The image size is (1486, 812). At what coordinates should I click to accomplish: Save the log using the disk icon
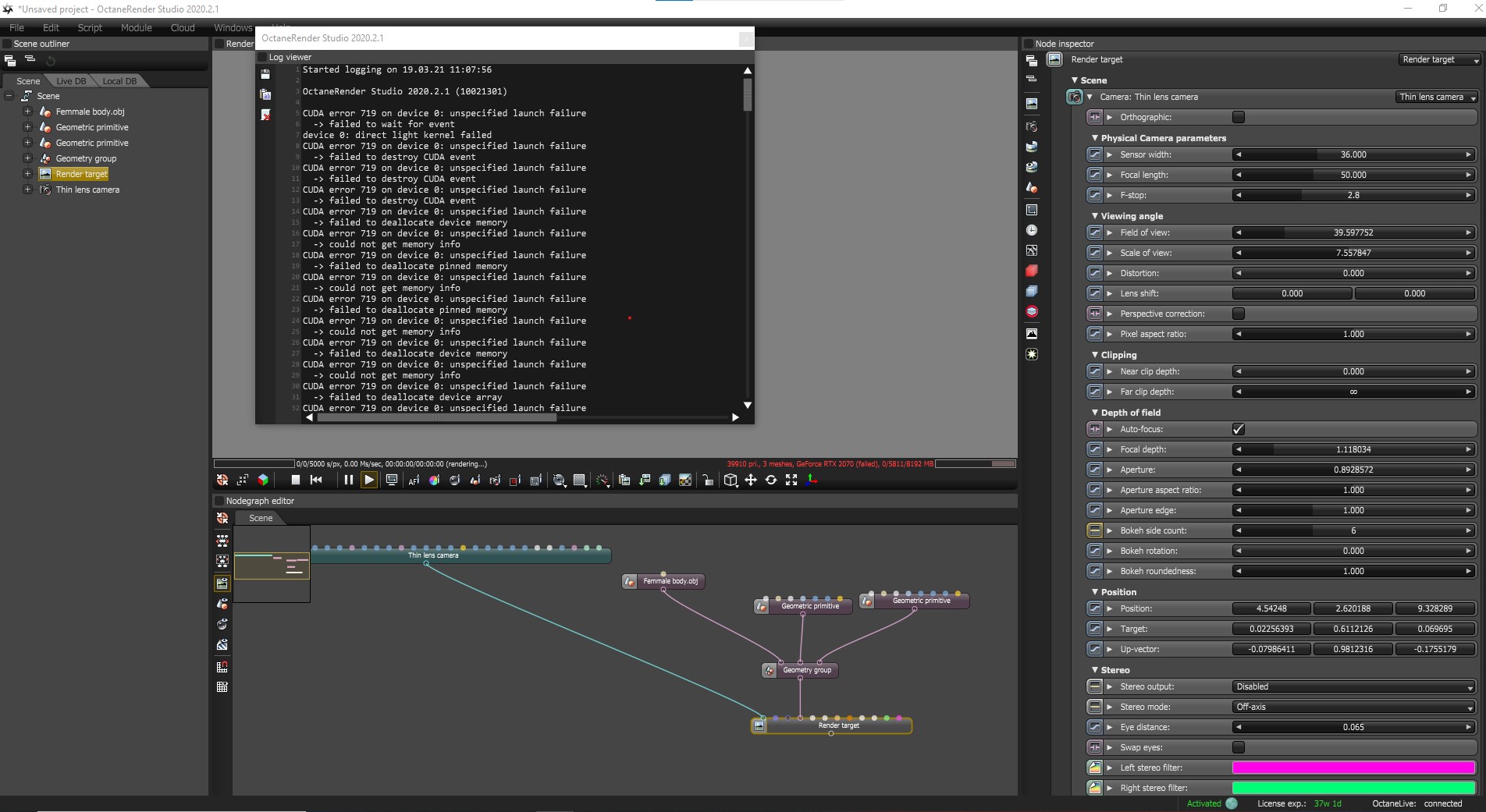coord(265,74)
